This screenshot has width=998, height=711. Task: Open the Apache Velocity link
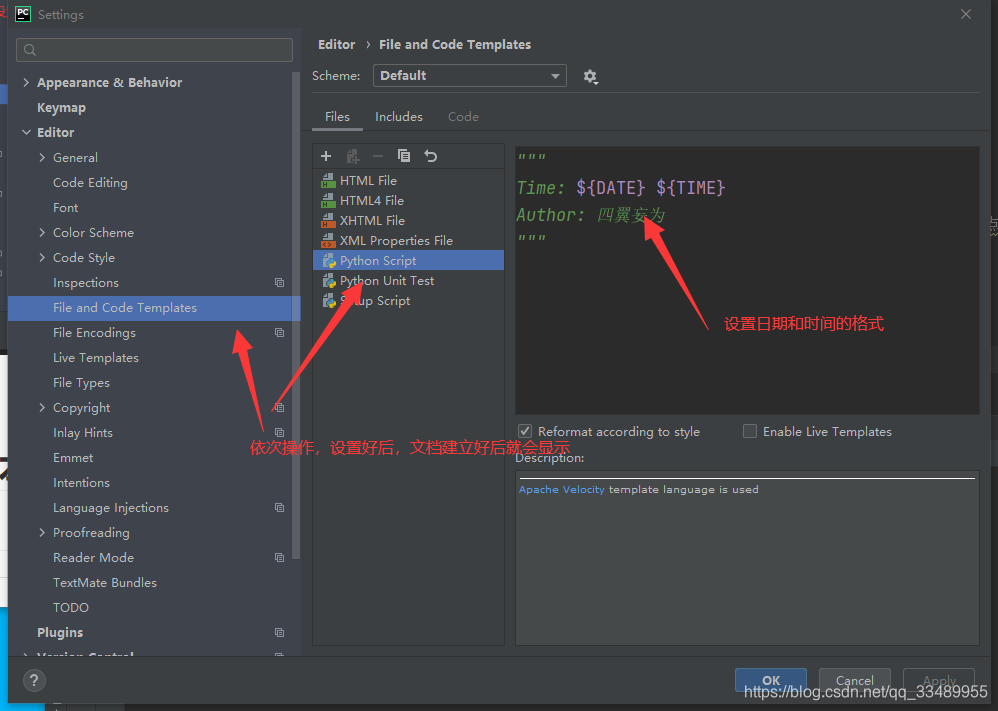(561, 489)
